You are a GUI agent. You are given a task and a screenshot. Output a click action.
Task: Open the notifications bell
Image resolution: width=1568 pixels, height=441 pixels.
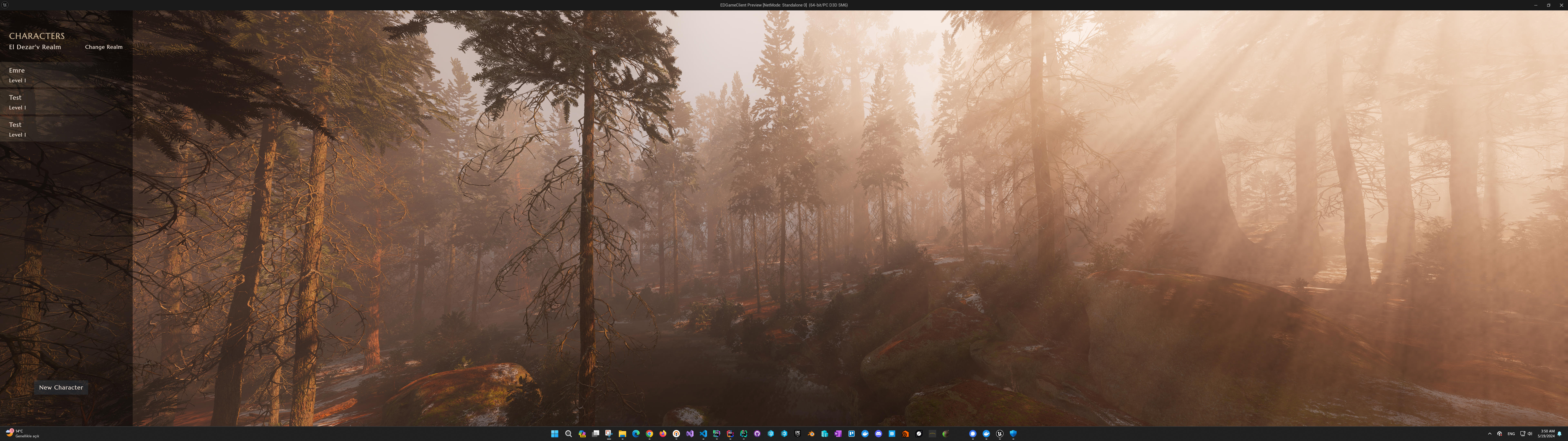coord(1559,434)
